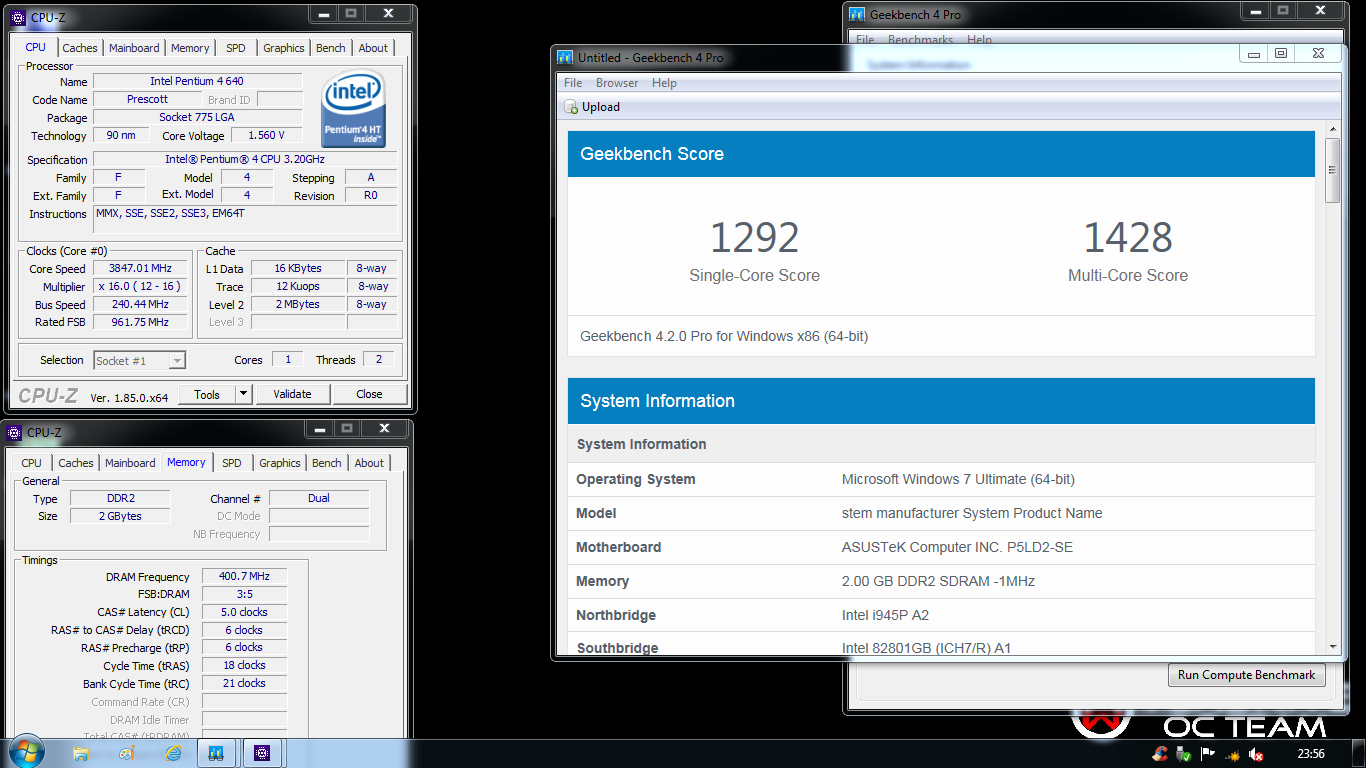Click the Geekbench 4 Pro title bar icon of the Untitled window
The height and width of the screenshot is (768, 1366).
click(565, 57)
